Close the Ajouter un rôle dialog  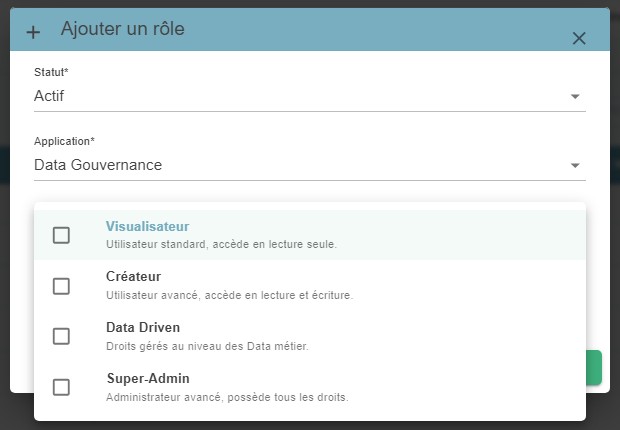[579, 38]
